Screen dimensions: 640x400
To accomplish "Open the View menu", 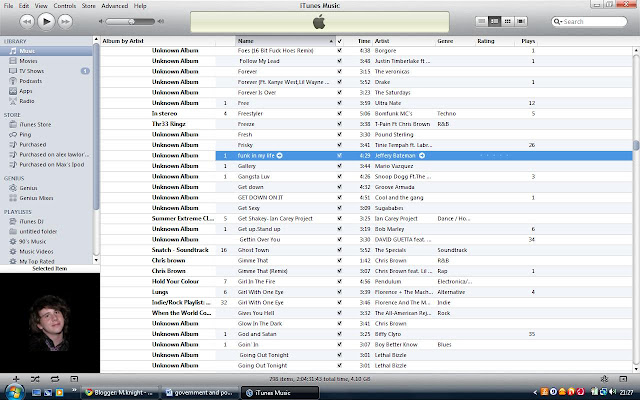I will click(41, 6).
